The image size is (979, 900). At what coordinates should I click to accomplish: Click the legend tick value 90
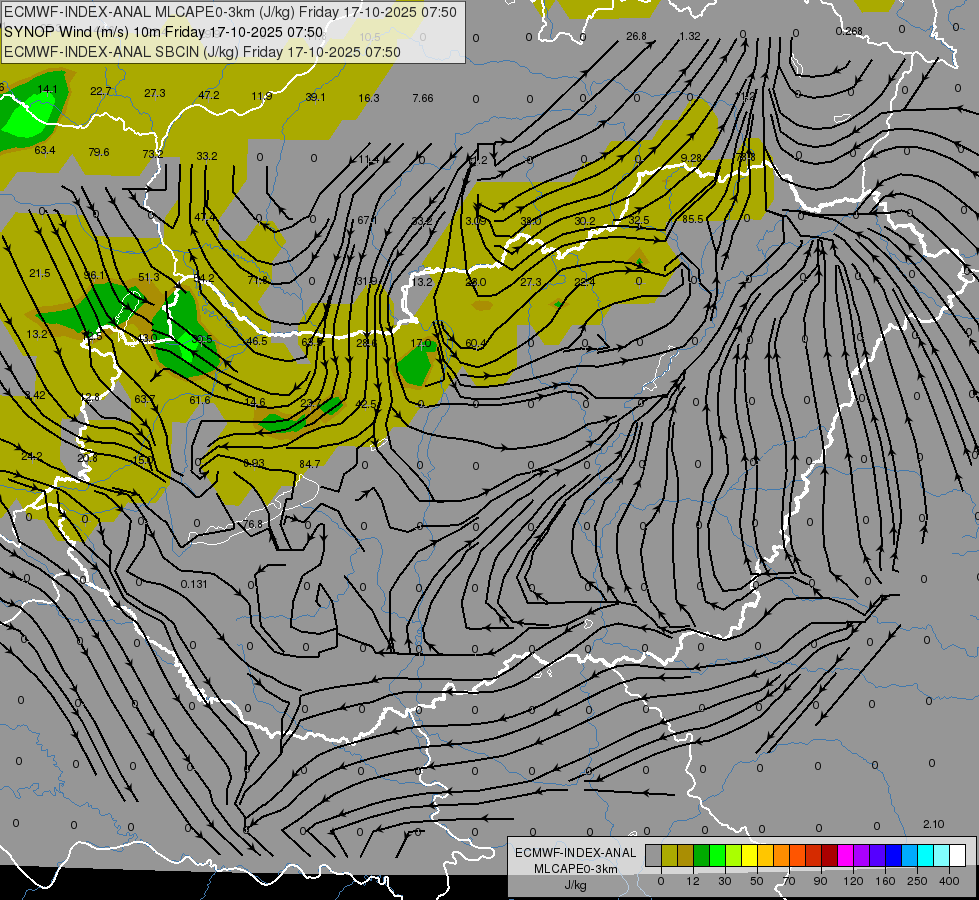pos(820,881)
